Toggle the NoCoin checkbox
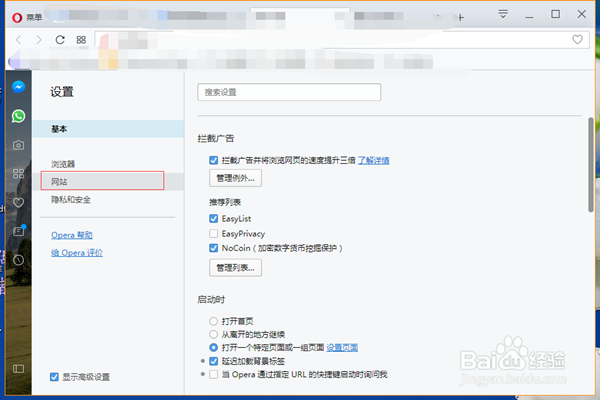The width and height of the screenshot is (600, 400). (x=214, y=248)
